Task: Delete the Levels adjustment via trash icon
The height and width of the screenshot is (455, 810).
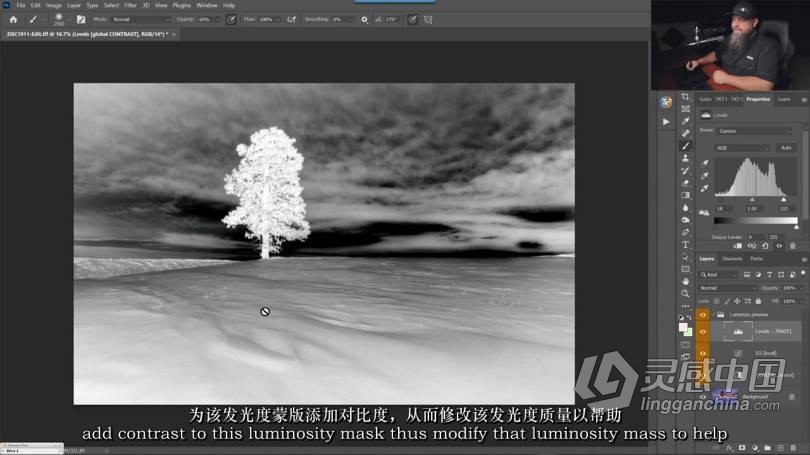Action: pyautogui.click(x=794, y=246)
